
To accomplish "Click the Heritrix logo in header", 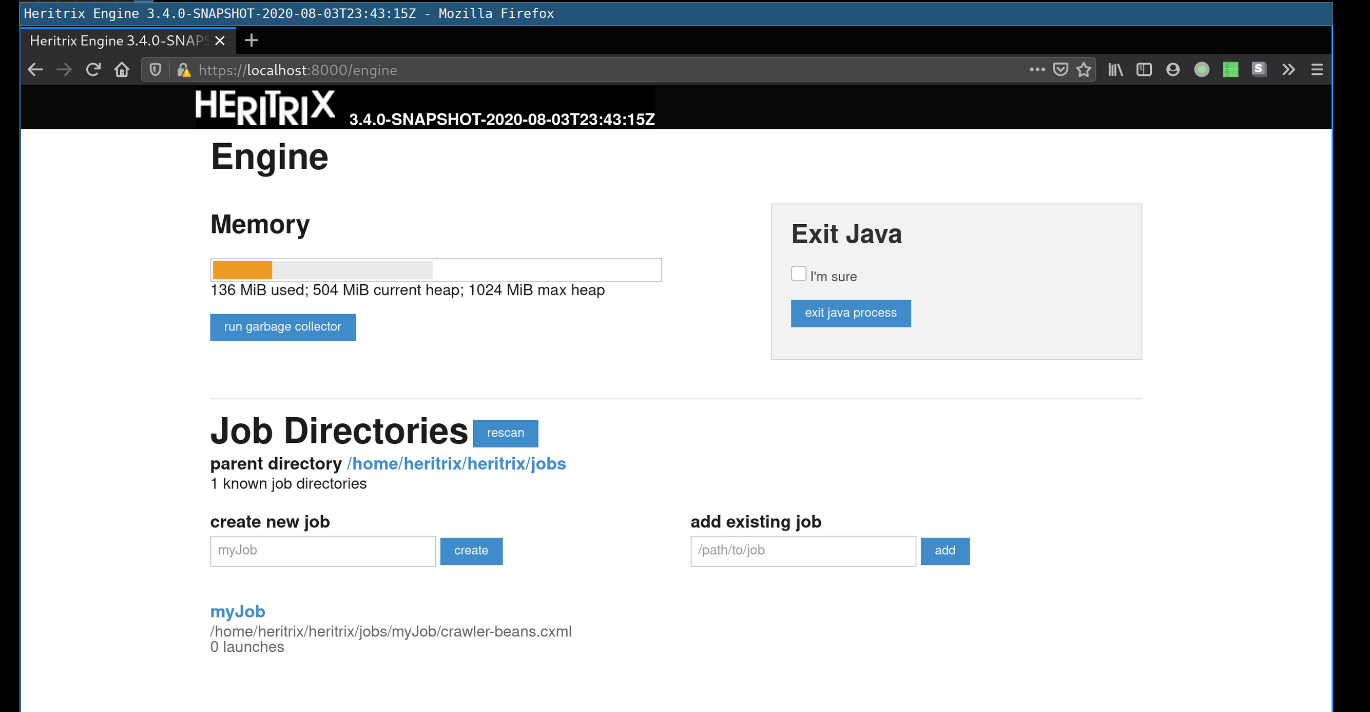I will (x=265, y=106).
